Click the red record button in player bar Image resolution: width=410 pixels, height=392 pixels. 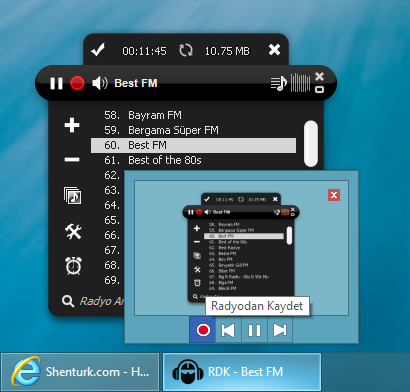[x=77, y=83]
